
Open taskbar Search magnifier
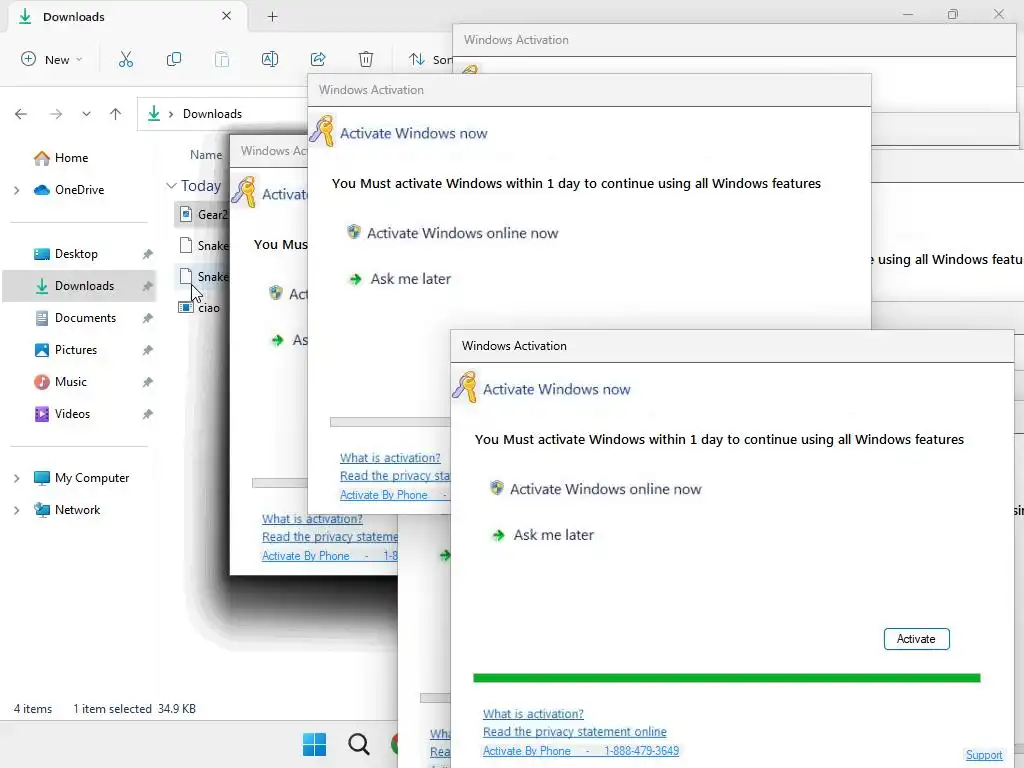359,744
